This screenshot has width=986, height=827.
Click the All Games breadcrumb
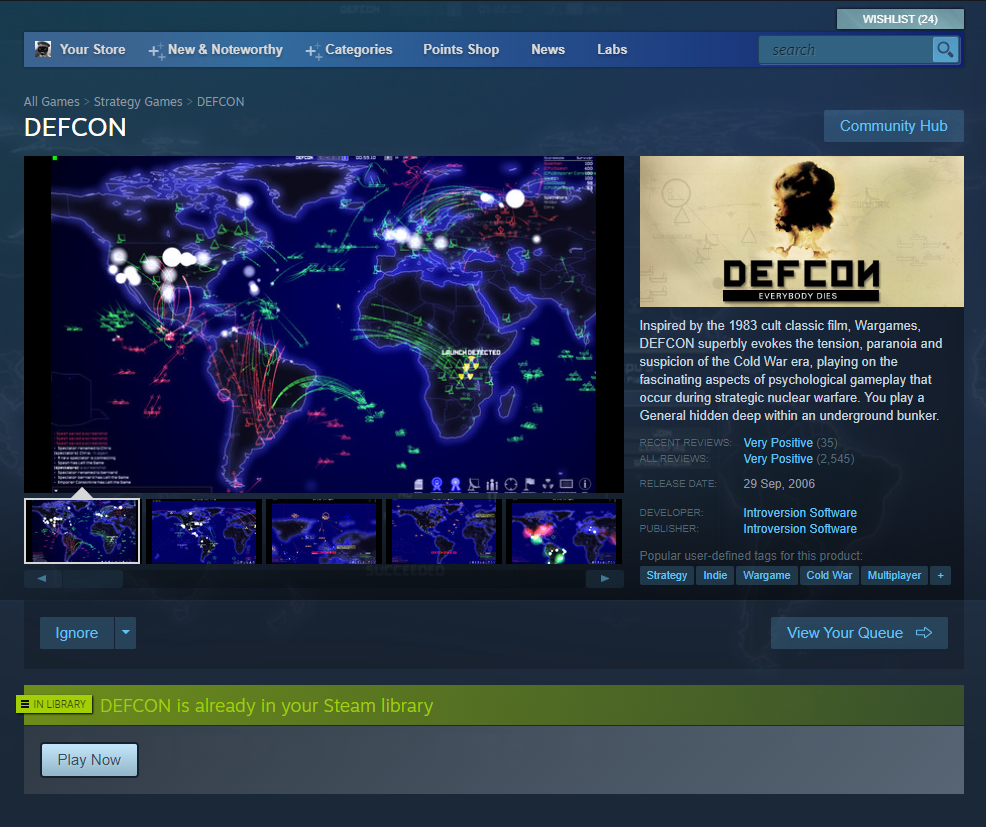(x=52, y=102)
